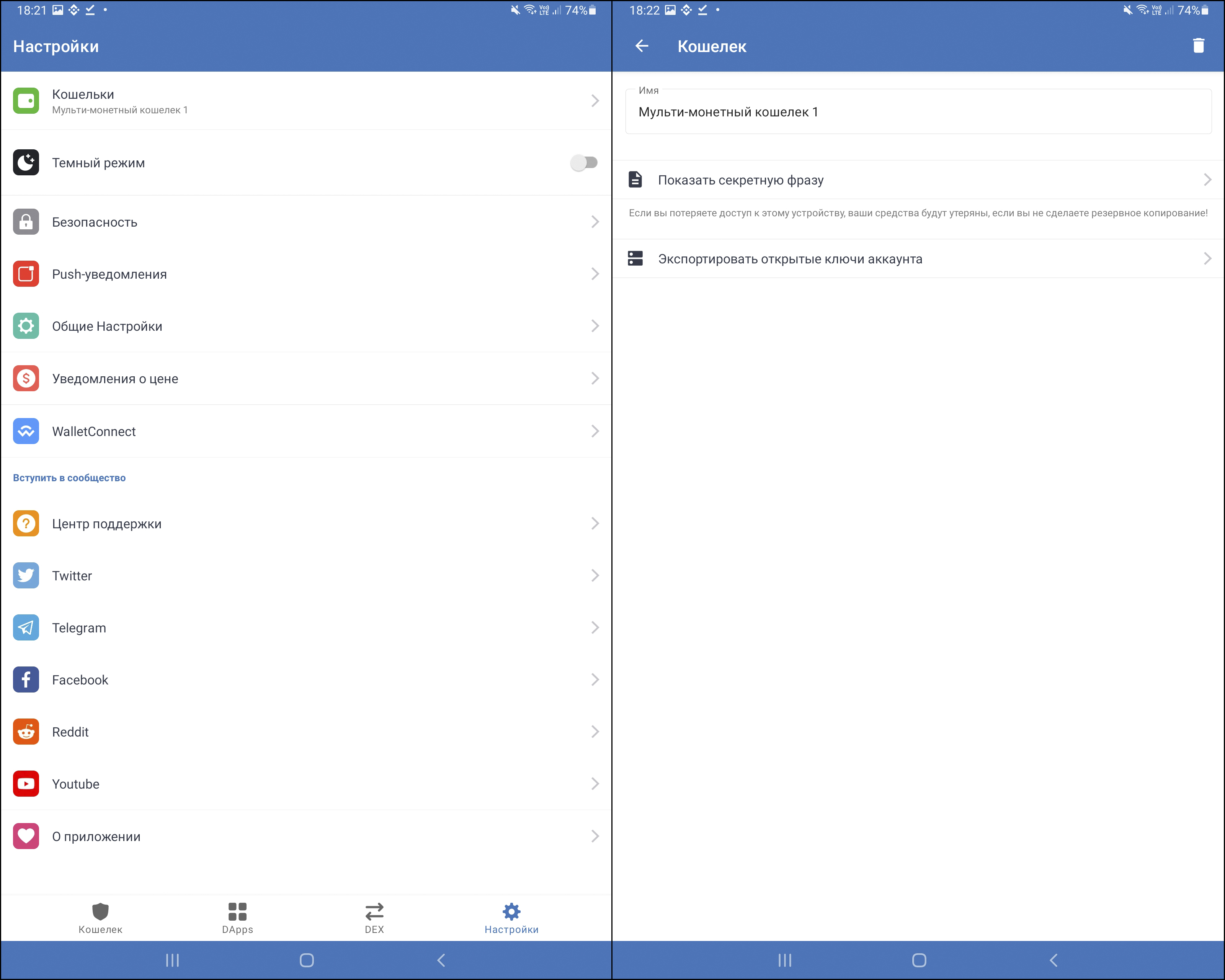
Task: Tap the Price alerts dollar icon
Action: (26, 378)
